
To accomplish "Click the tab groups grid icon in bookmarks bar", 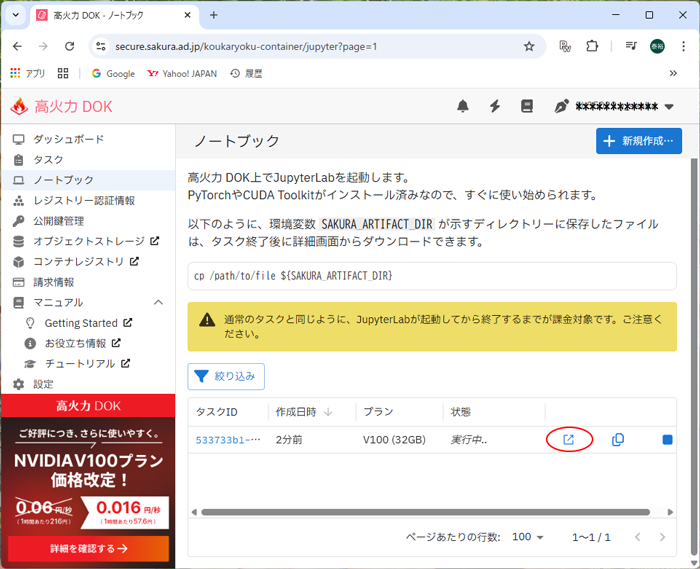I will (x=63, y=73).
